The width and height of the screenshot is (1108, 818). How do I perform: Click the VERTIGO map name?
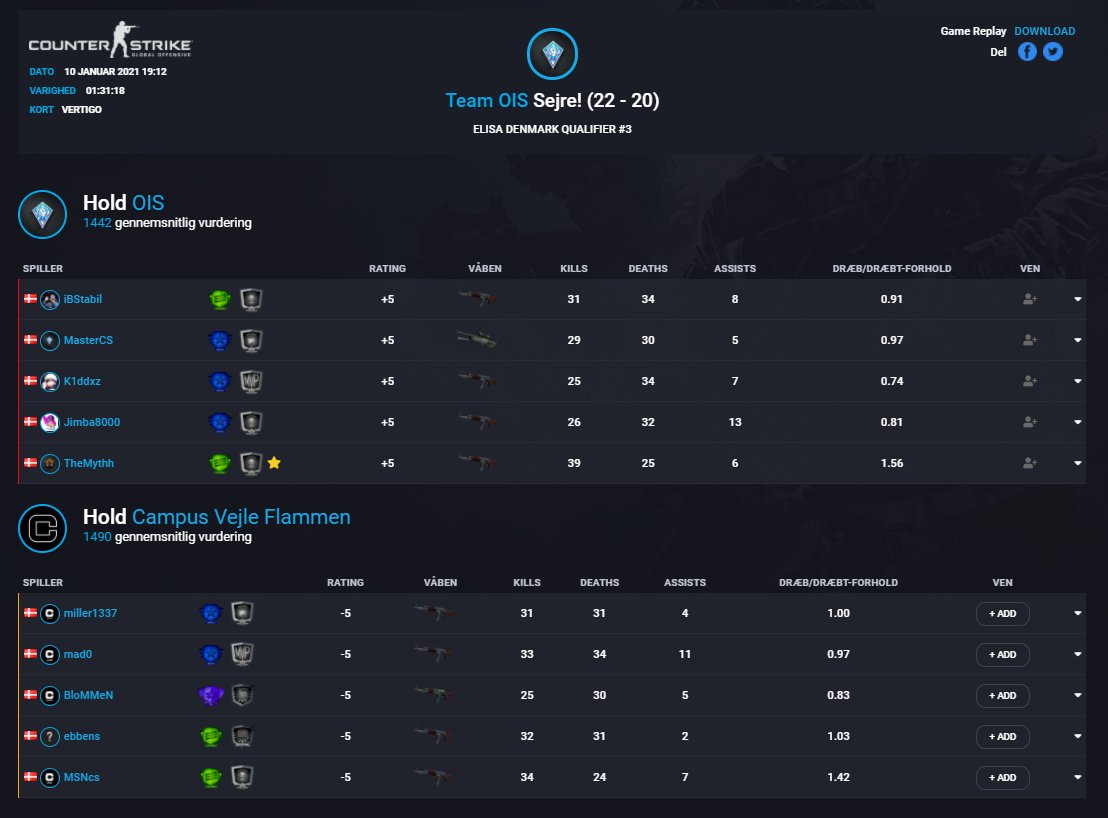tap(81, 109)
